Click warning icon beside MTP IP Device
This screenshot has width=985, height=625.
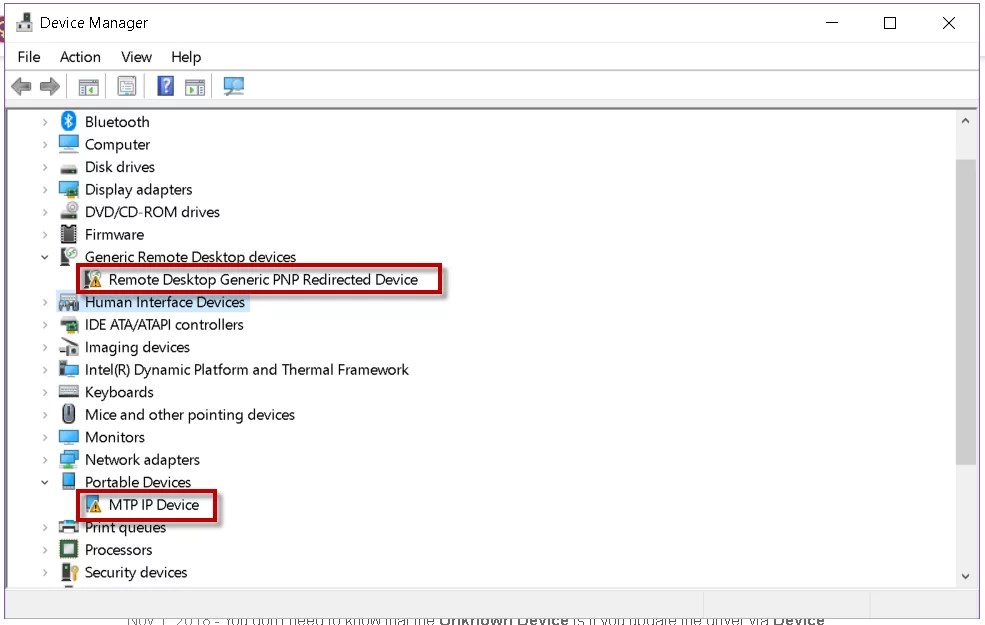[93, 504]
